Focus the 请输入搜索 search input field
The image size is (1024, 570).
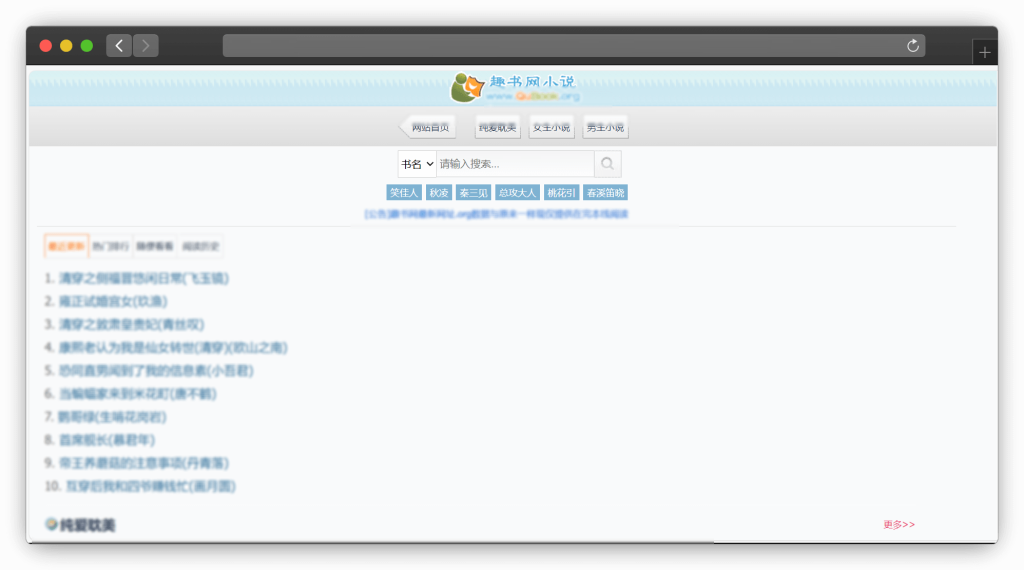point(514,164)
